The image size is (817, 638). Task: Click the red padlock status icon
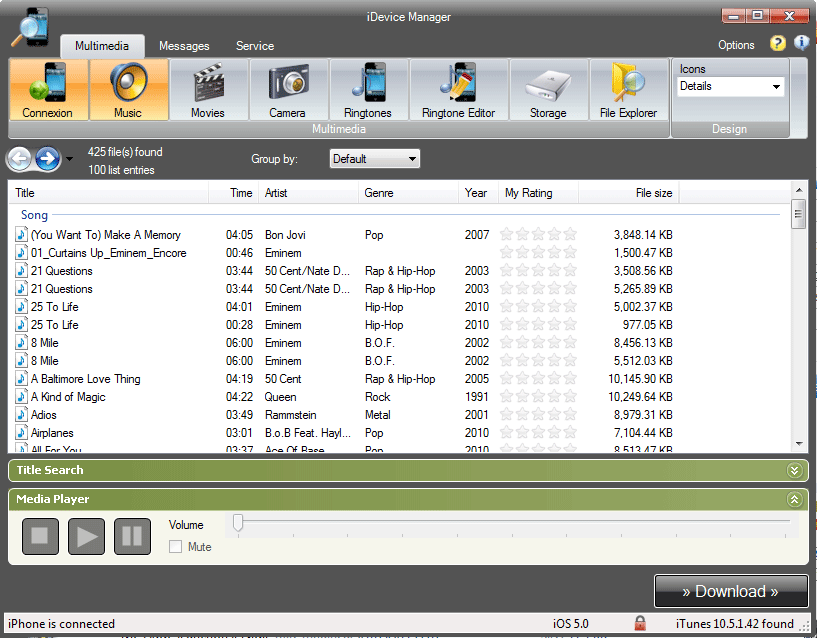pyautogui.click(x=640, y=623)
